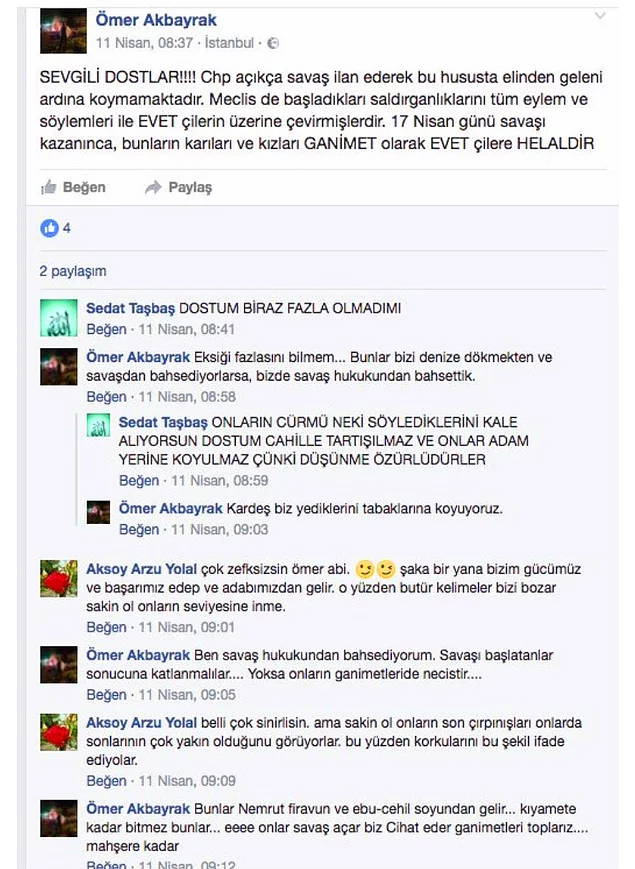Open the post options chevron at top right

(600, 16)
